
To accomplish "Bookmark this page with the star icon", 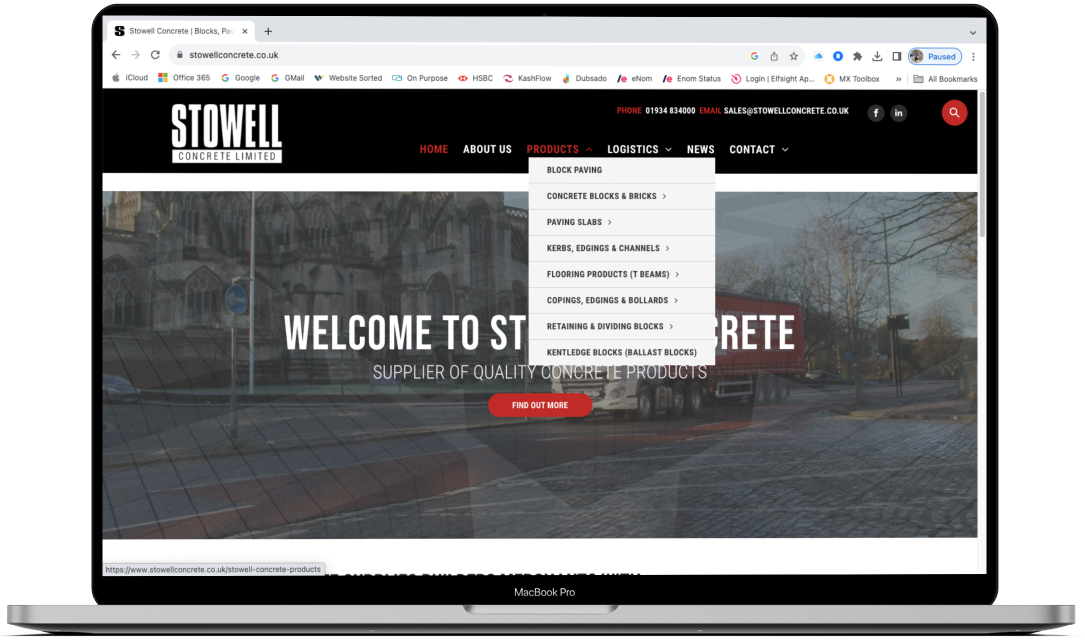I will (792, 56).
